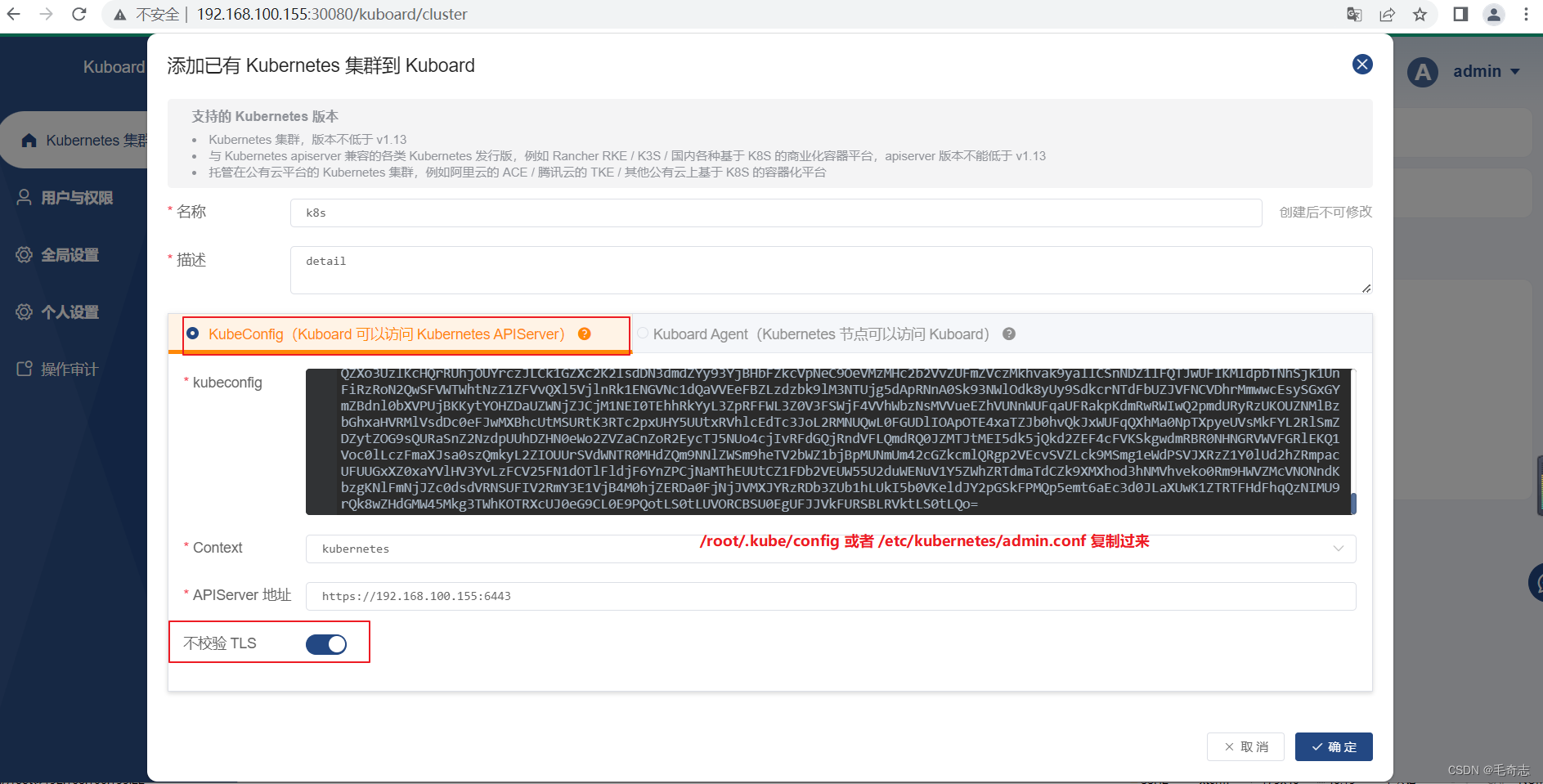
Task: Click the Kuboard Agent help question icon
Action: [x=1009, y=334]
